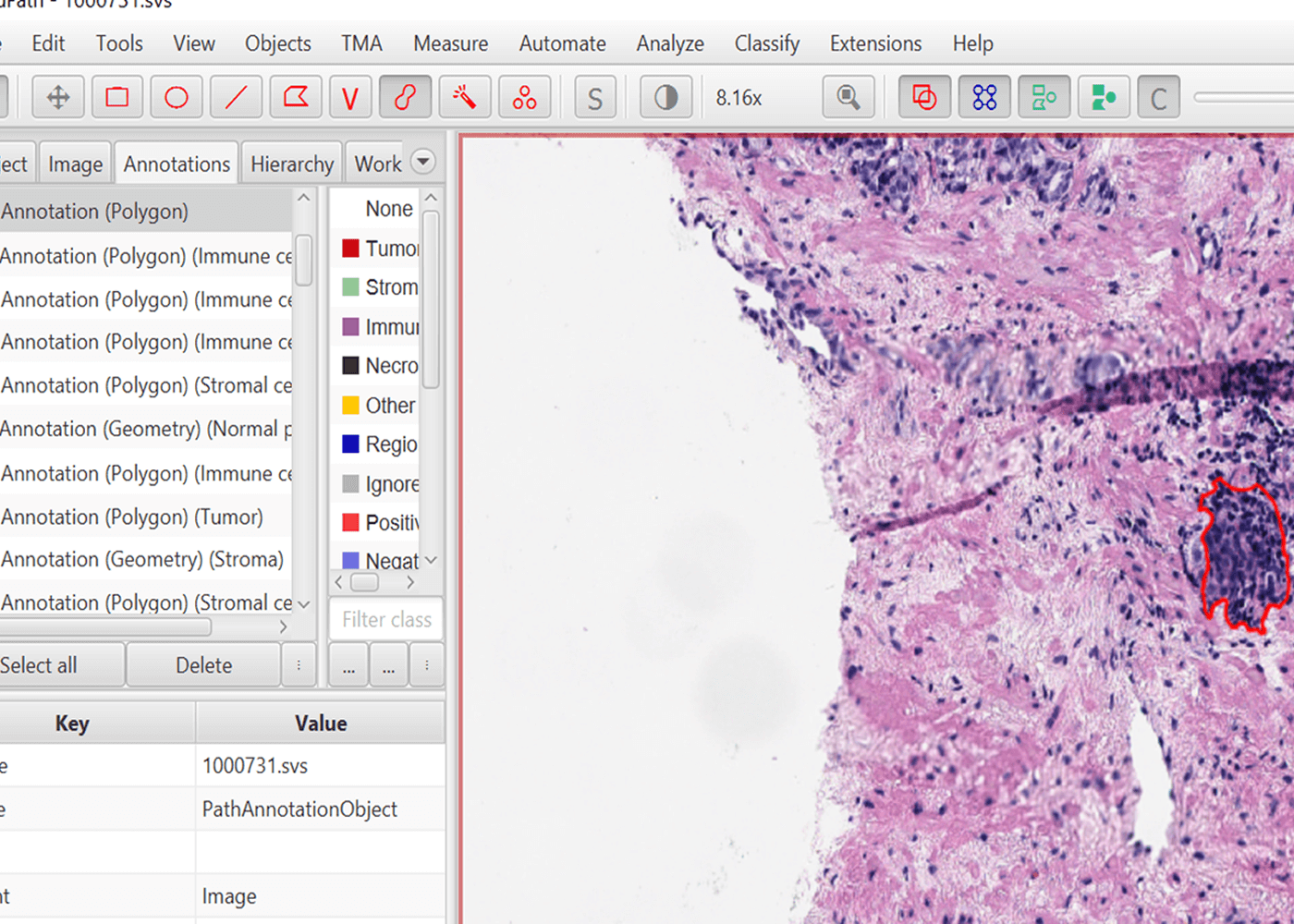Toggle filling of detection objects
1294x924 pixels.
pos(1104,96)
